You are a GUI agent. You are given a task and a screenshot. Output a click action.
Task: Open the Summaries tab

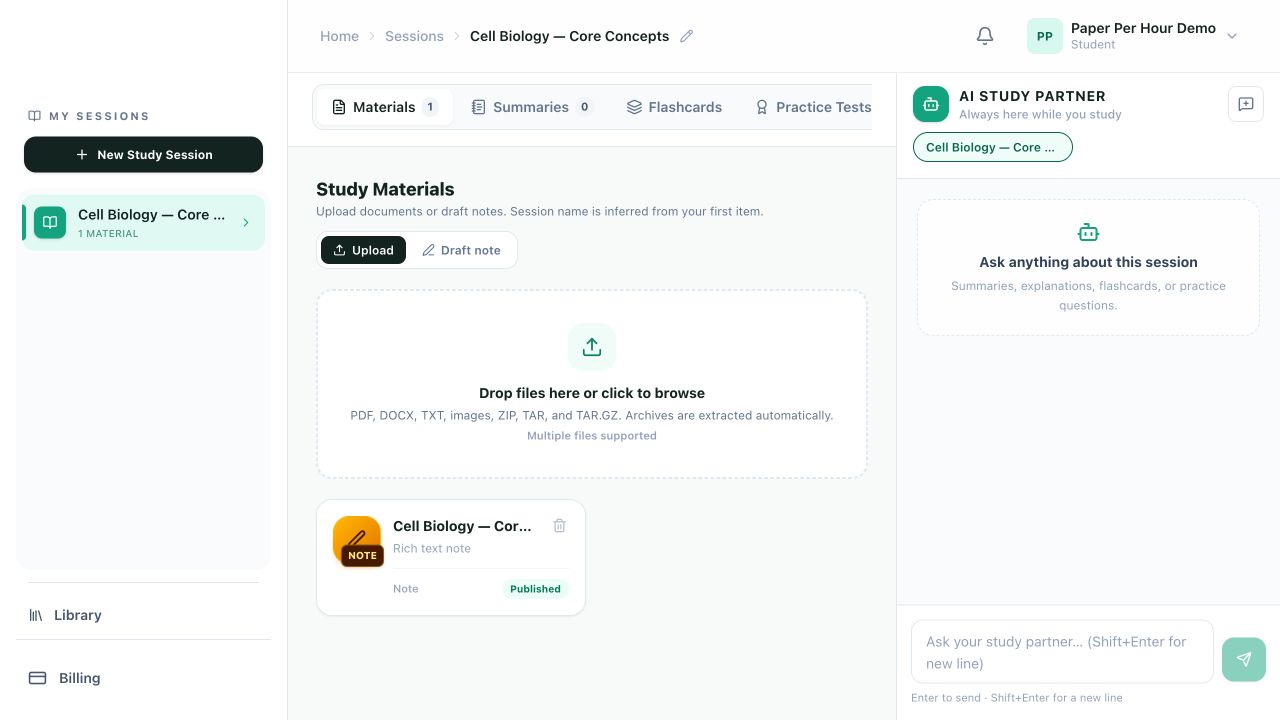pyautogui.click(x=532, y=107)
